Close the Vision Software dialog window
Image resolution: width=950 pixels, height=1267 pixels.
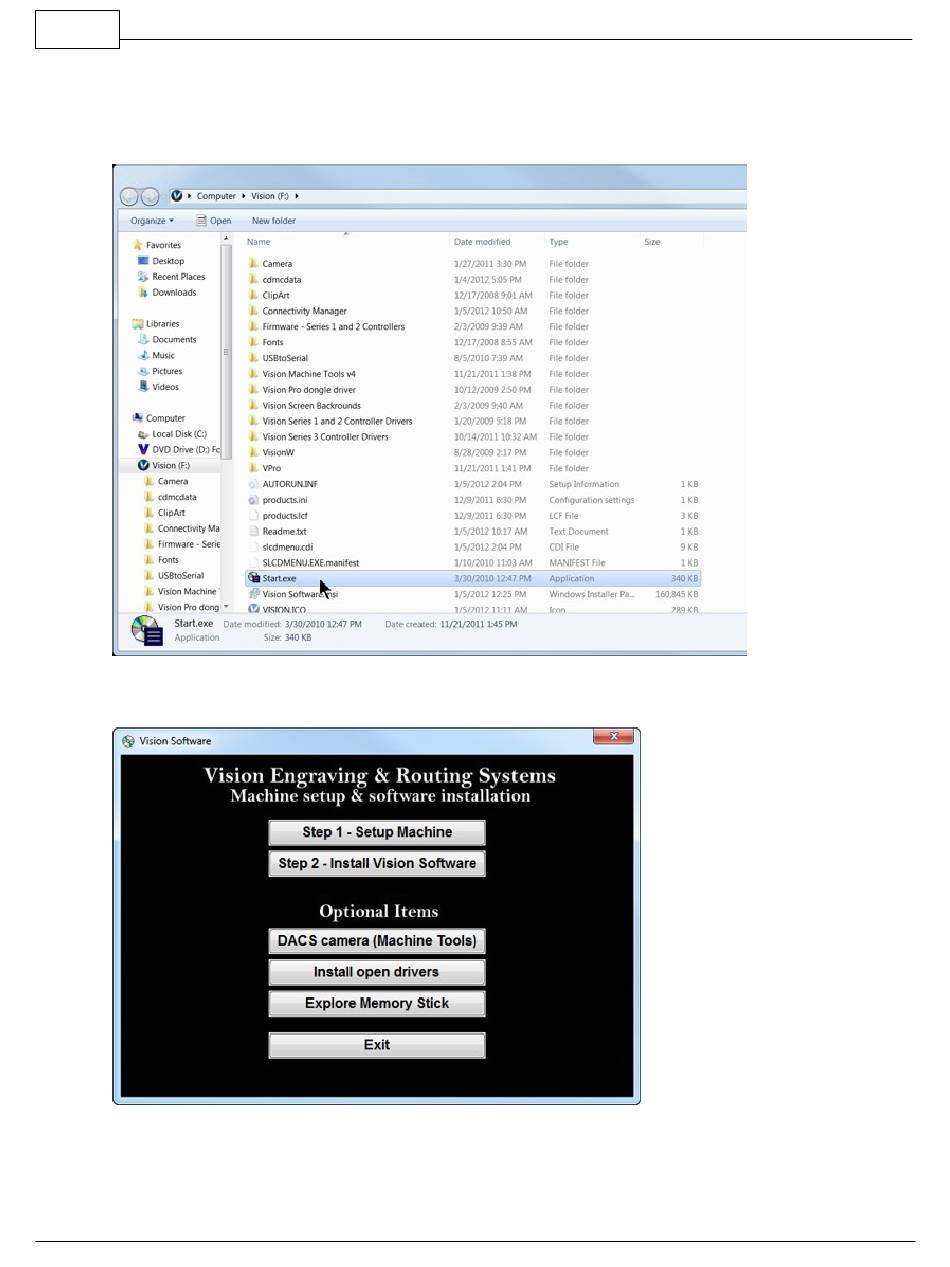point(613,737)
